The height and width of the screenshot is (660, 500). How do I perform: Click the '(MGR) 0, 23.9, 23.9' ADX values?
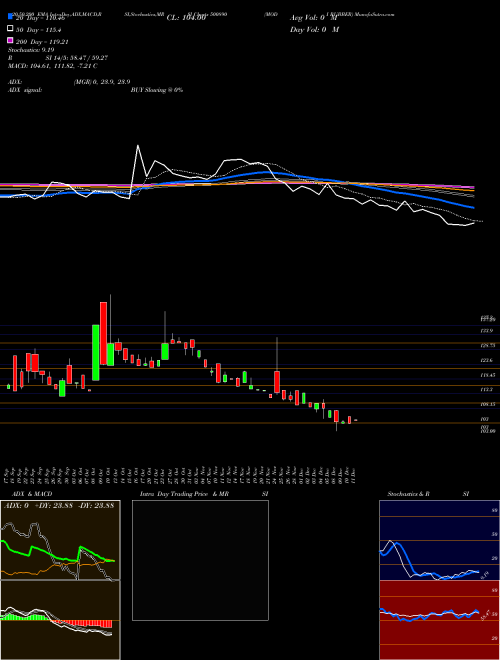click(x=102, y=82)
